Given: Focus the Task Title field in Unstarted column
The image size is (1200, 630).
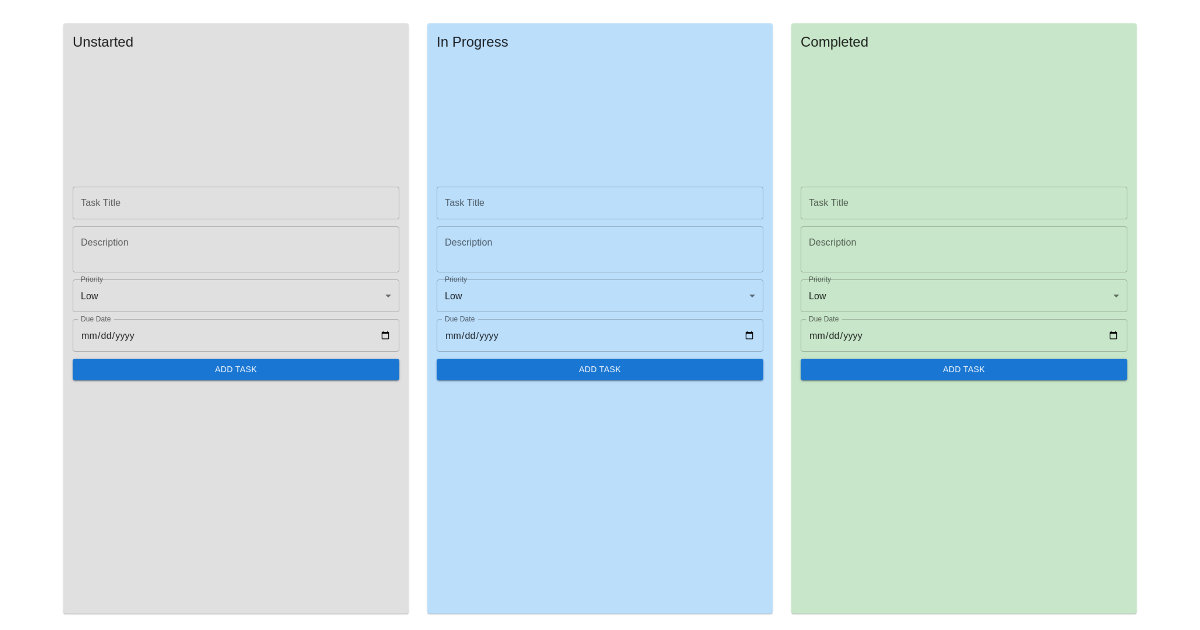Looking at the screenshot, I should 235,203.
